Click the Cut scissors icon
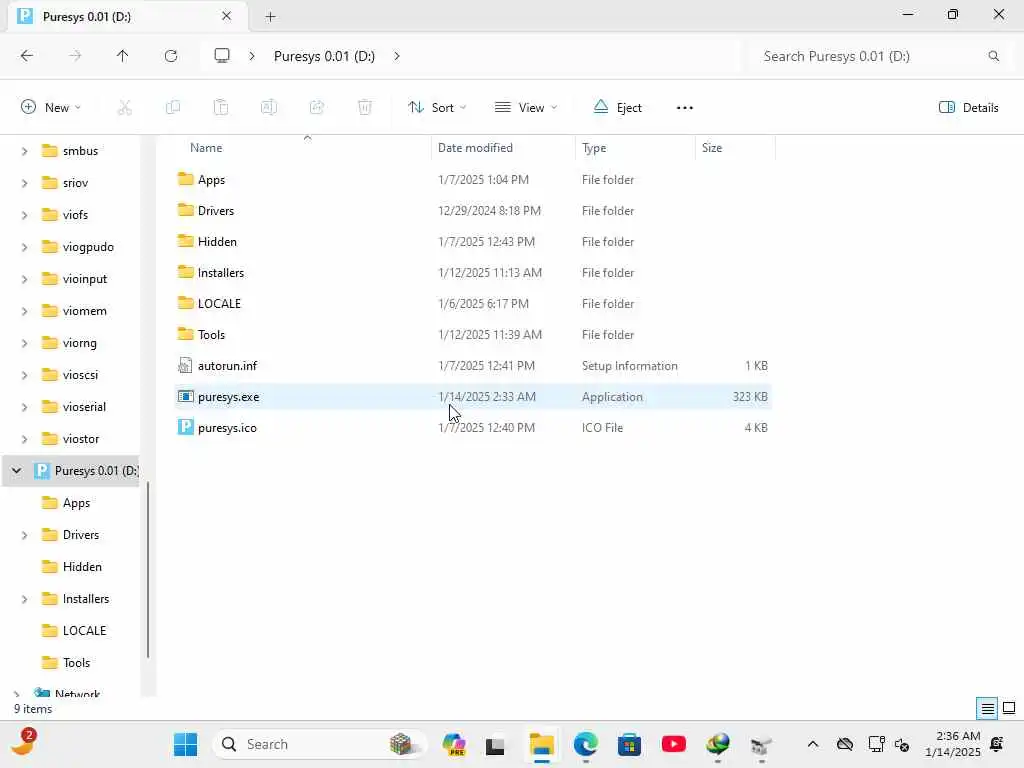 click(x=124, y=108)
